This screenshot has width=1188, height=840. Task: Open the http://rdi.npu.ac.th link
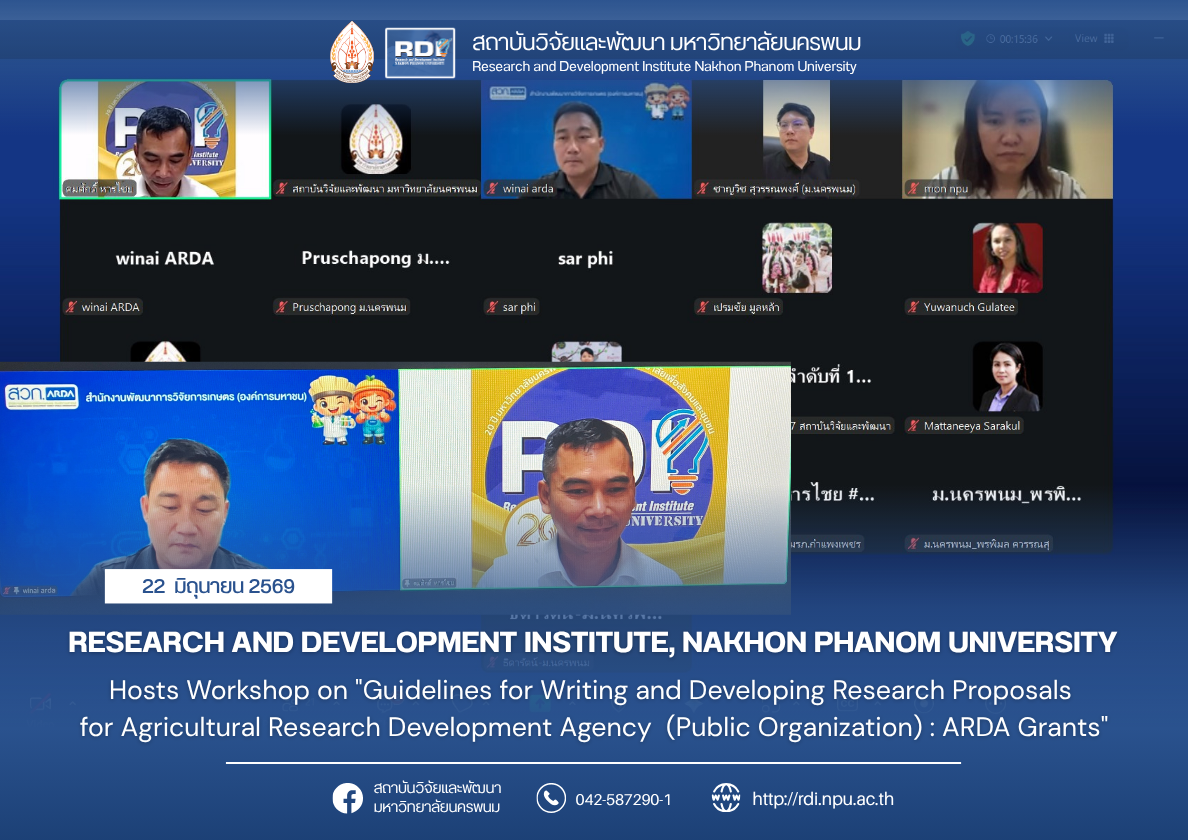tap(823, 799)
